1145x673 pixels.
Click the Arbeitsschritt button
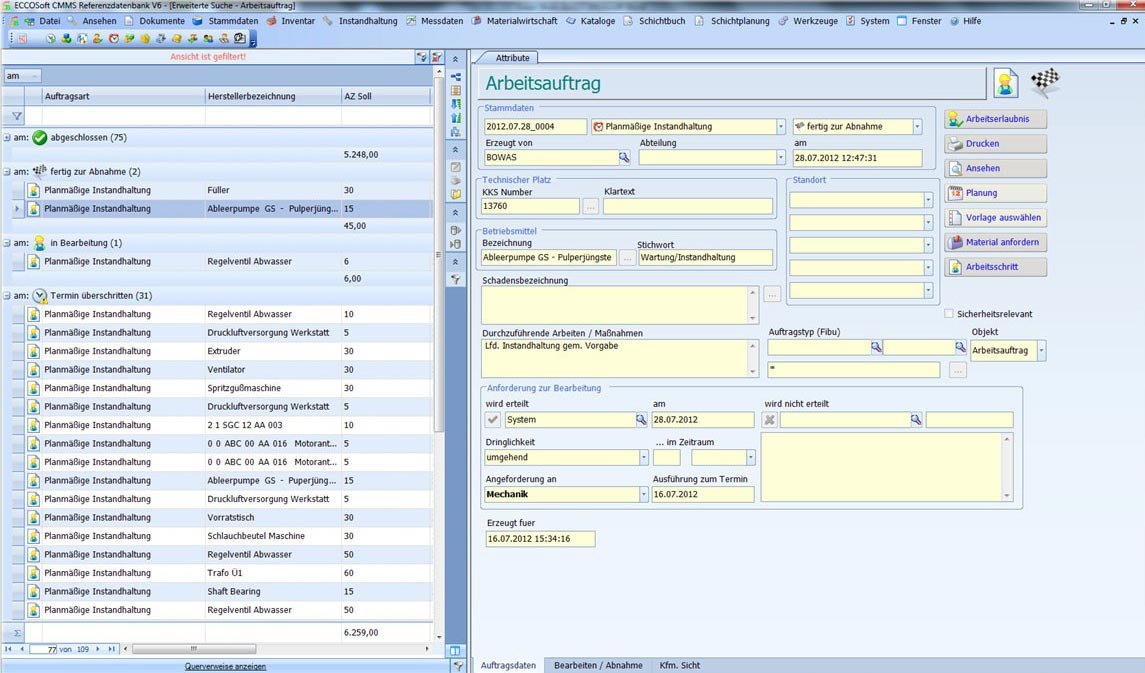pos(995,267)
